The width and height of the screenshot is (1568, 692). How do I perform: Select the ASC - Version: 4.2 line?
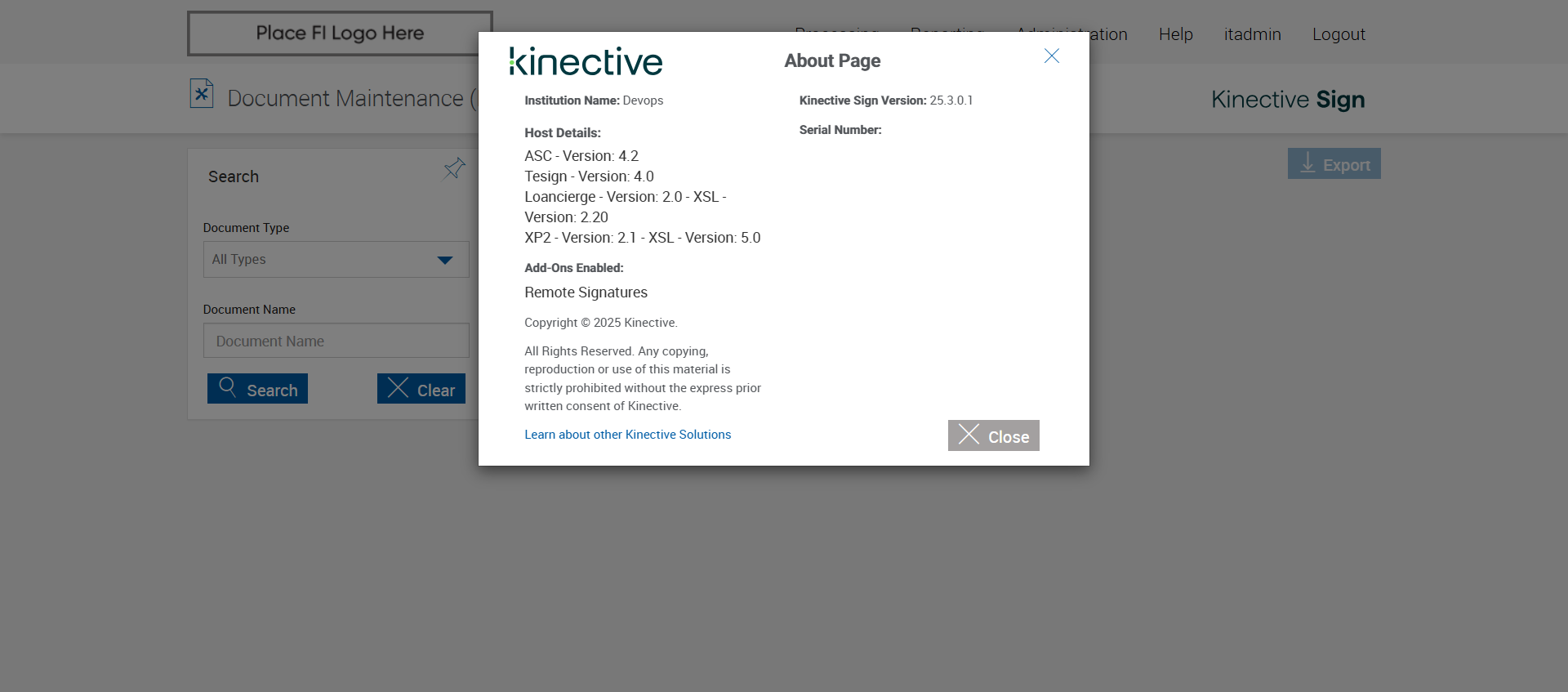(581, 156)
